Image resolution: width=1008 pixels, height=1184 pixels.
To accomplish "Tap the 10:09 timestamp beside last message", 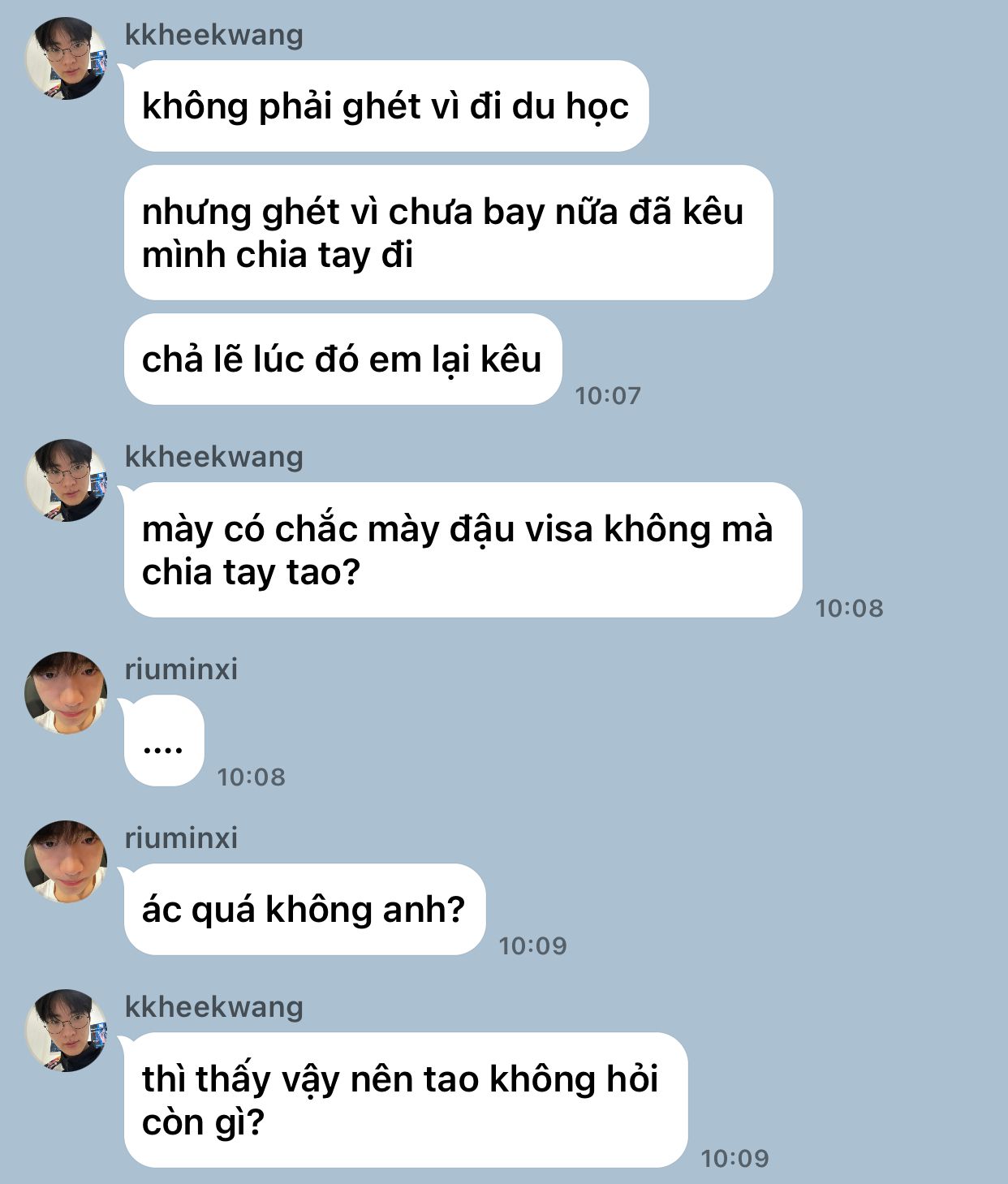I will (734, 1158).
